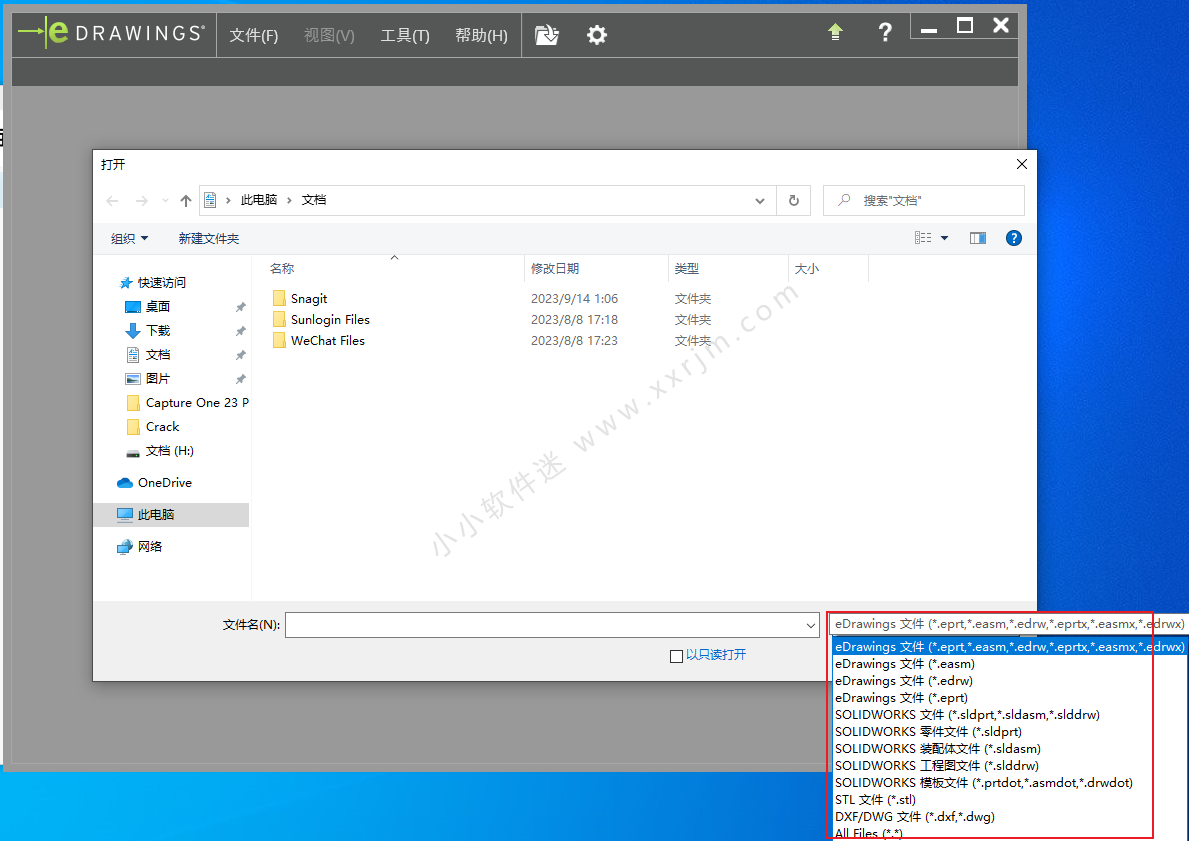Select 网络 in navigation pane
The height and width of the screenshot is (841, 1189).
(x=140, y=546)
